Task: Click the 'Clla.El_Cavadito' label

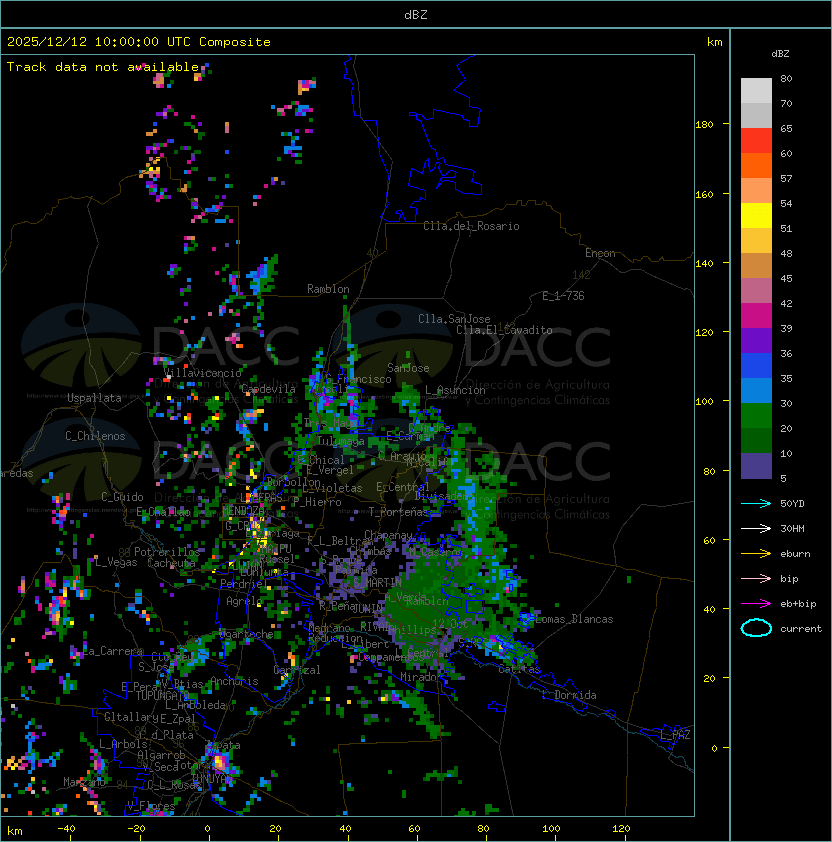Action: pyautogui.click(x=504, y=330)
